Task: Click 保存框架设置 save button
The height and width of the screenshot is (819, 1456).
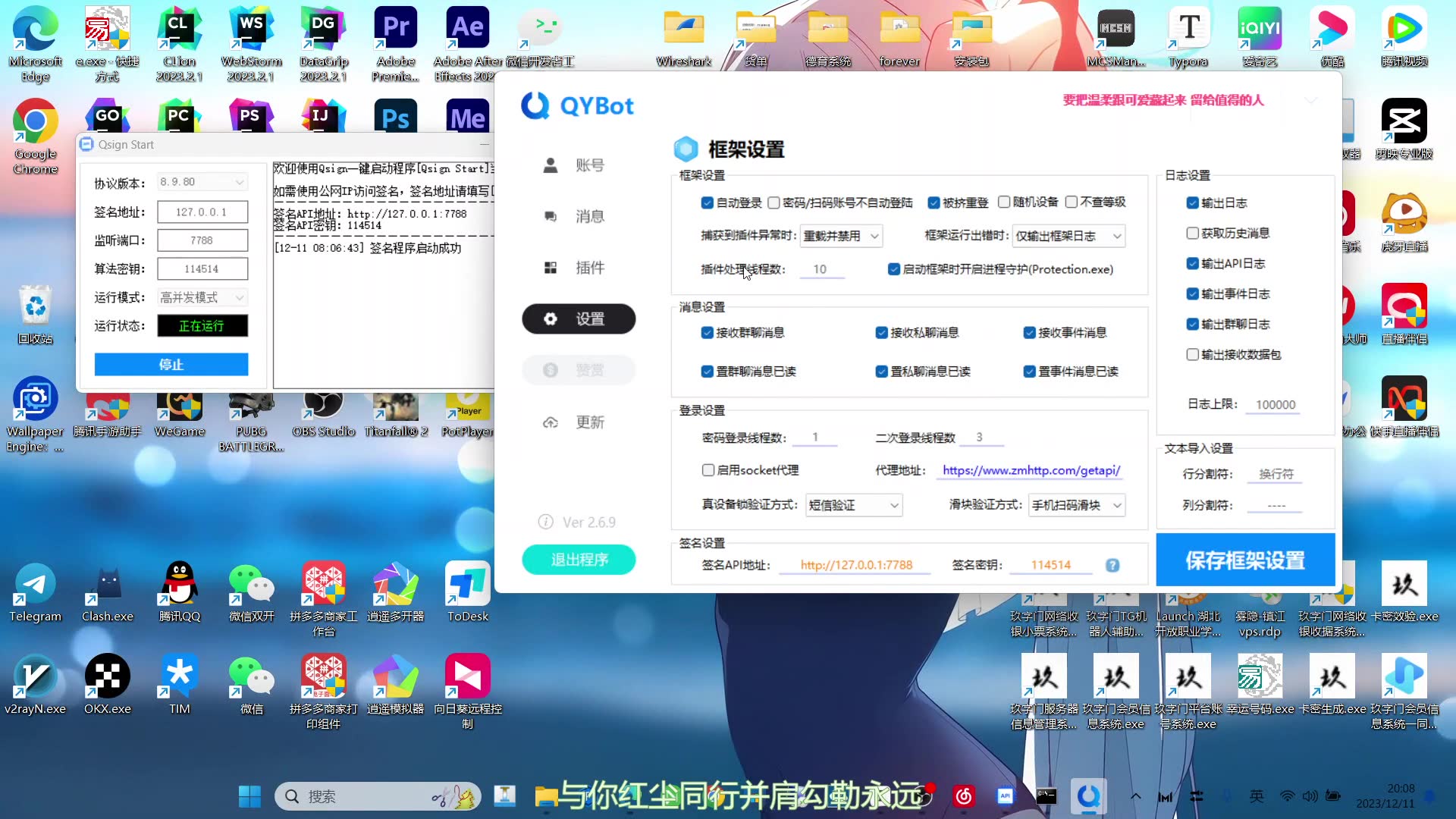Action: pyautogui.click(x=1245, y=560)
